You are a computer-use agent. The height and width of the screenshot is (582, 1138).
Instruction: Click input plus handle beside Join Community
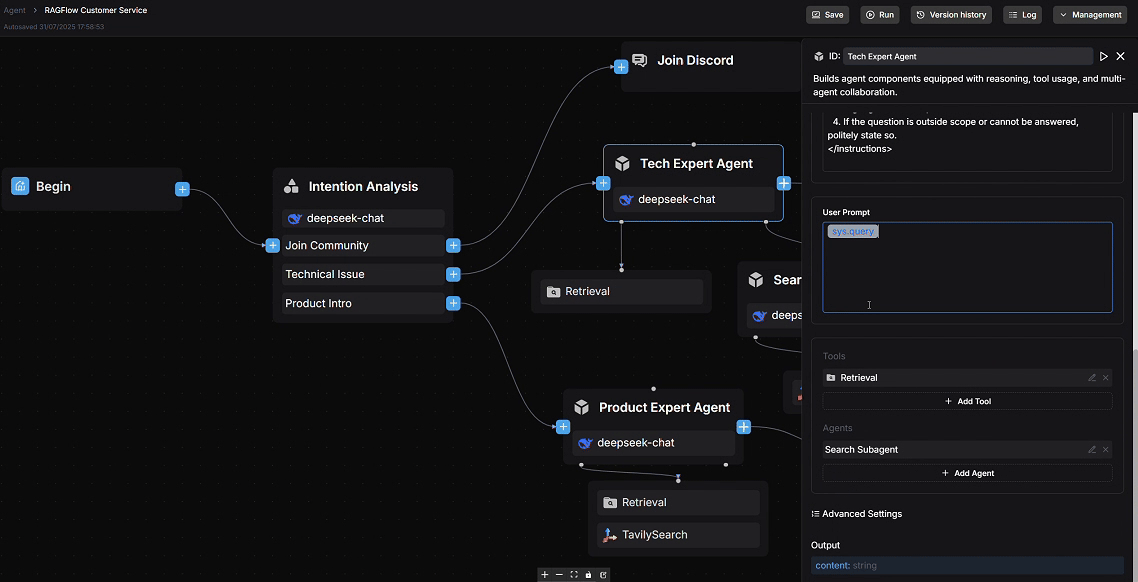click(x=272, y=245)
